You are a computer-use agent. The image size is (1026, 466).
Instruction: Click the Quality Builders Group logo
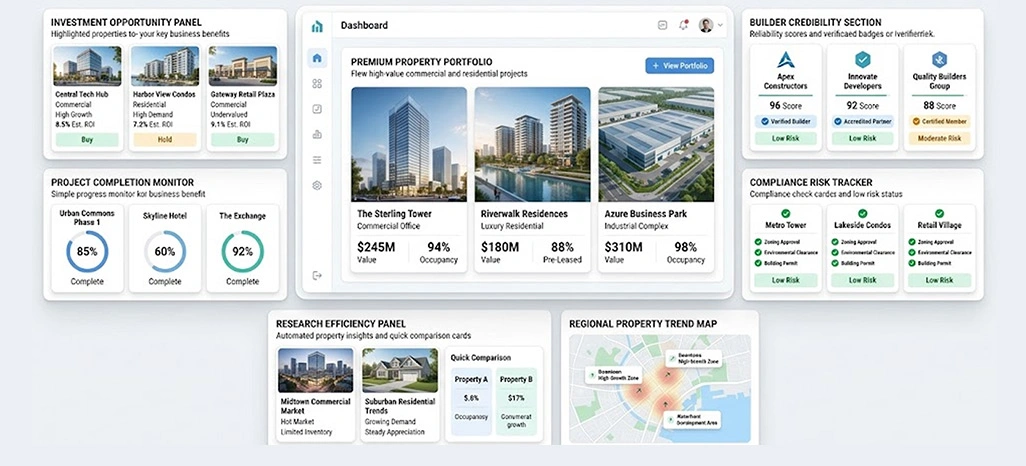click(940, 60)
